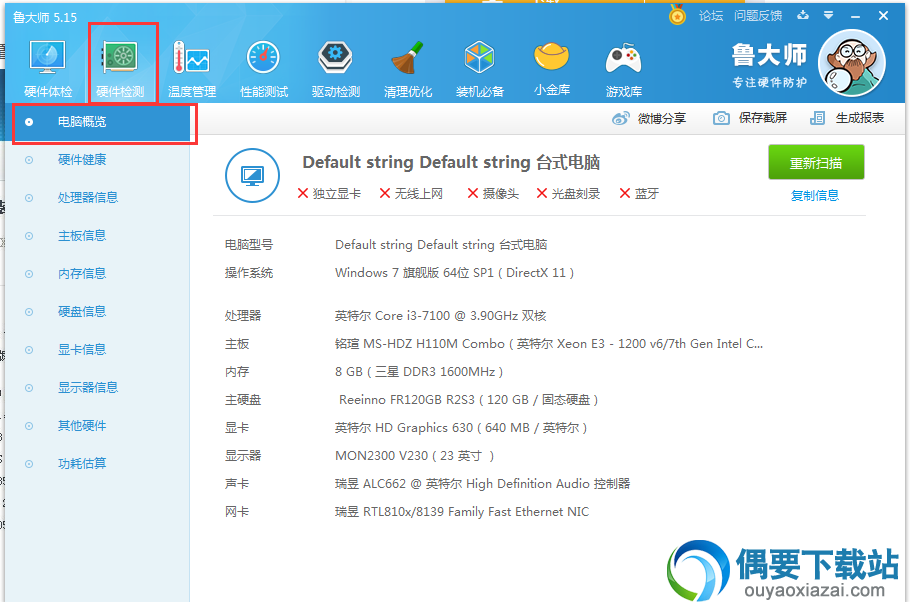Click the Weibo icon
Viewport: 910px width, 602px height.
coord(620,118)
